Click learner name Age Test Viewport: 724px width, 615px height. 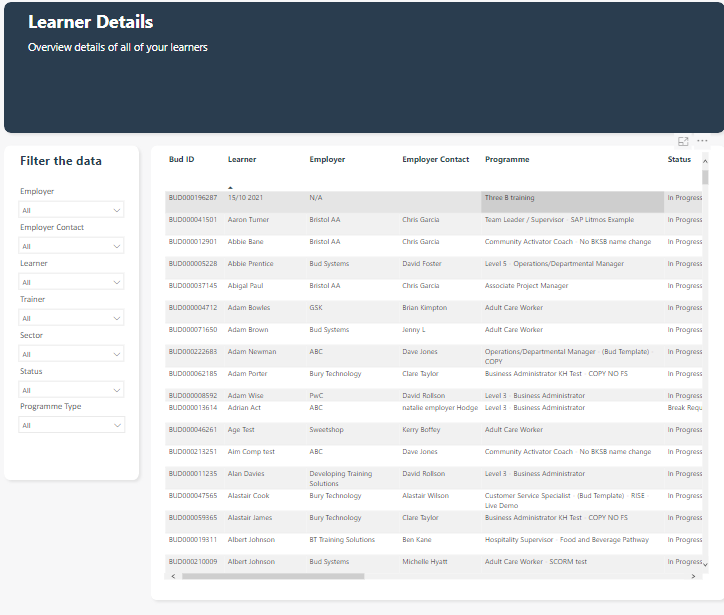241,430
